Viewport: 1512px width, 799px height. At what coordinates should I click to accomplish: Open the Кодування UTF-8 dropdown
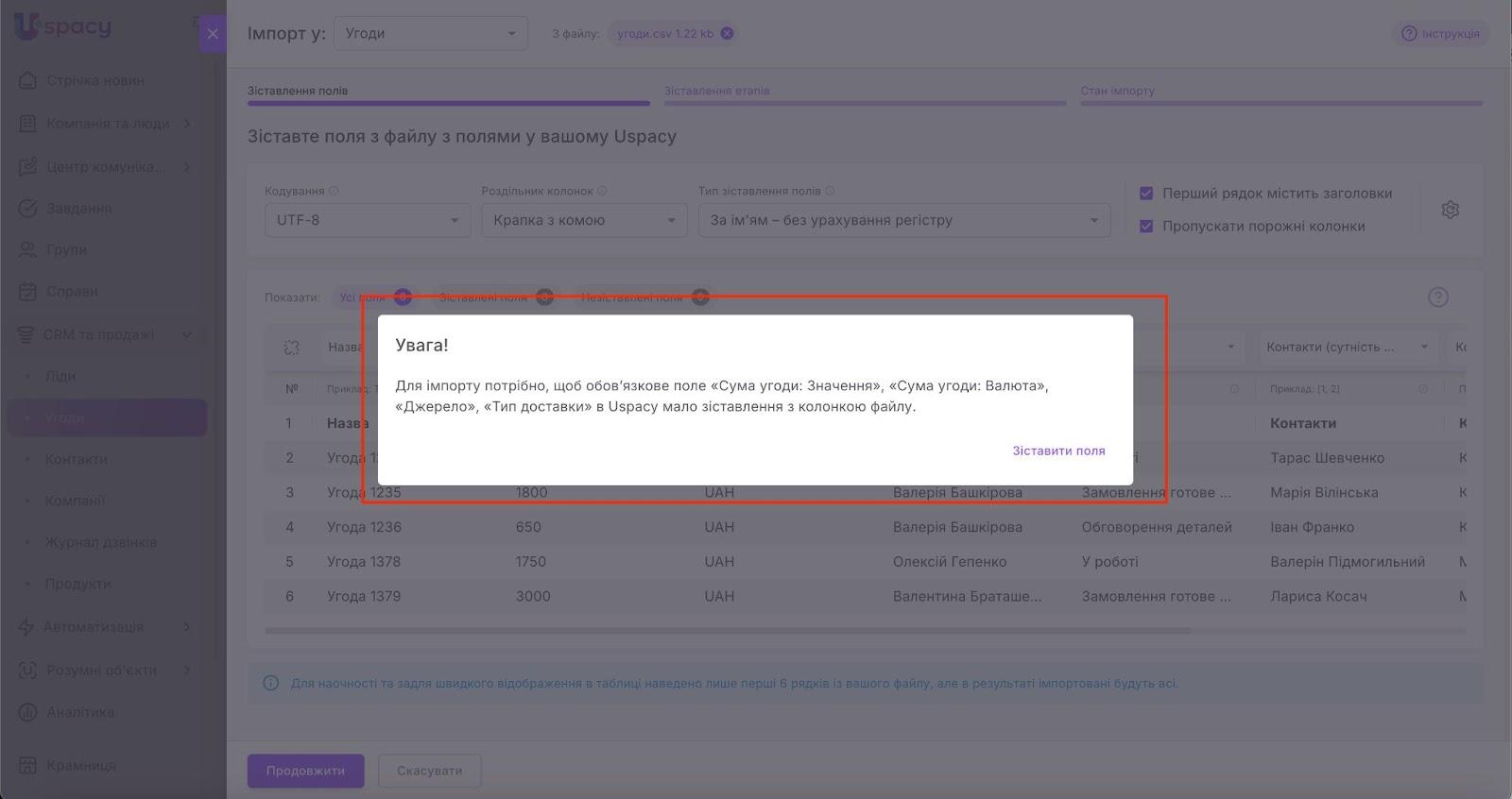pos(368,220)
